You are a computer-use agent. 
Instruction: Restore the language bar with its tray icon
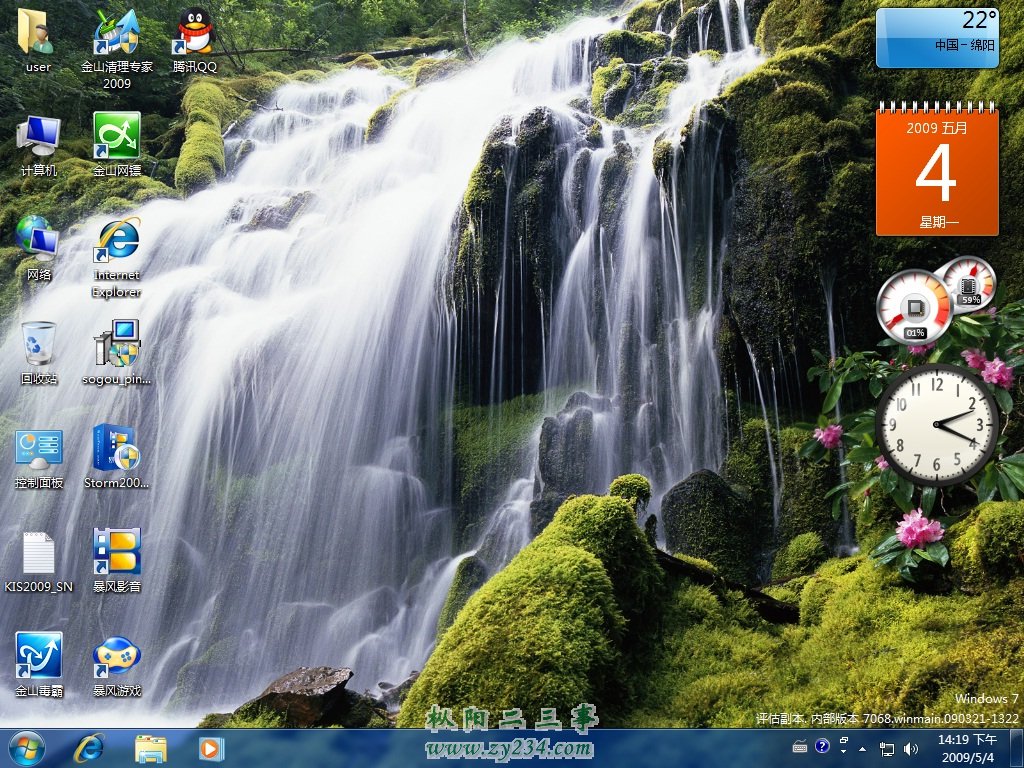coord(844,741)
